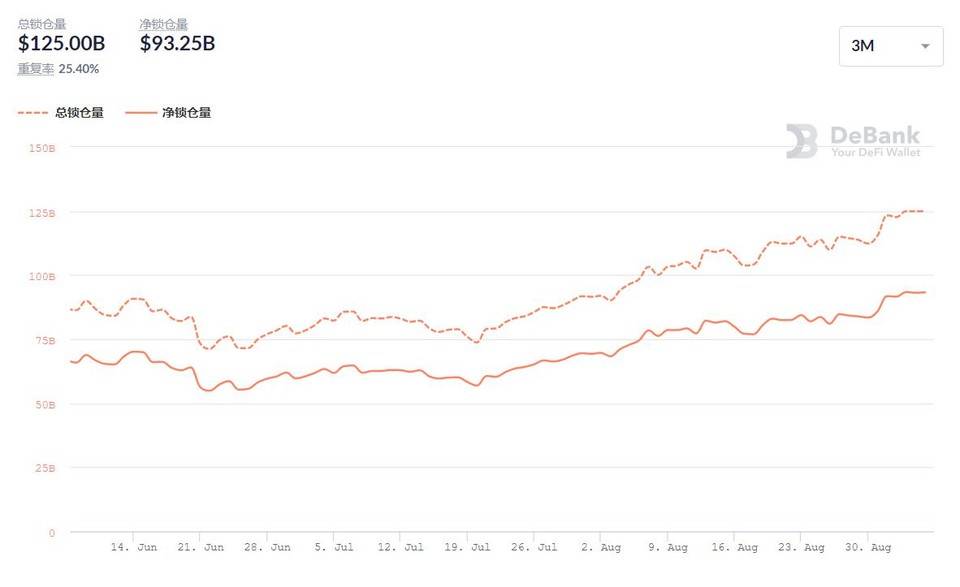Click the dashed line legend marker
The width and height of the screenshot is (960, 587).
click(34, 113)
